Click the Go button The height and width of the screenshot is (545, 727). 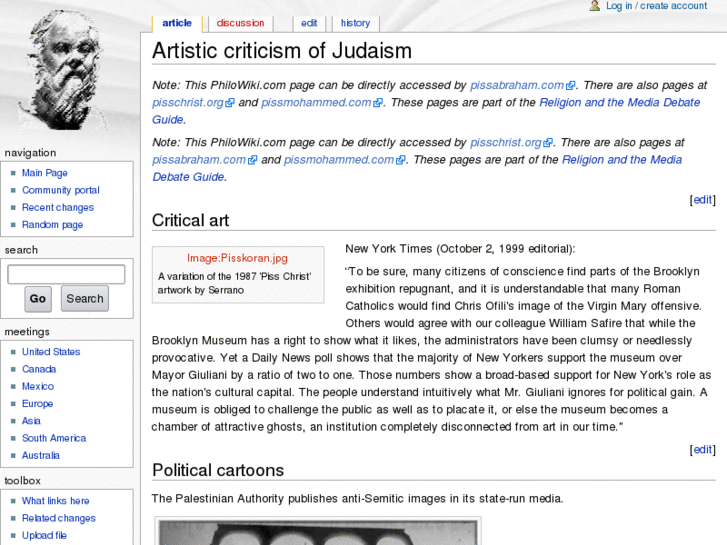[x=38, y=299]
